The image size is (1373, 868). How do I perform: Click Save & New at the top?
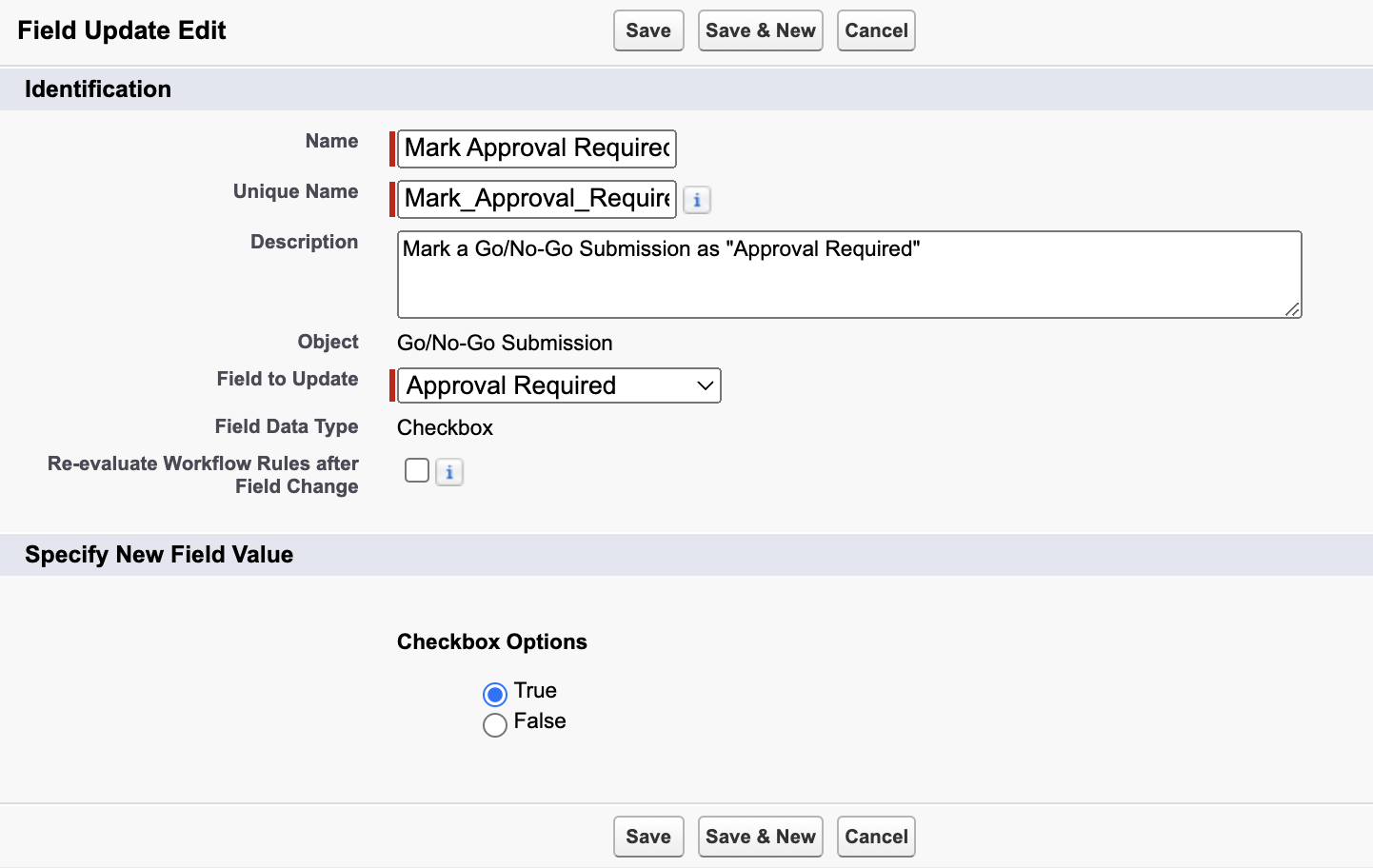[x=760, y=30]
